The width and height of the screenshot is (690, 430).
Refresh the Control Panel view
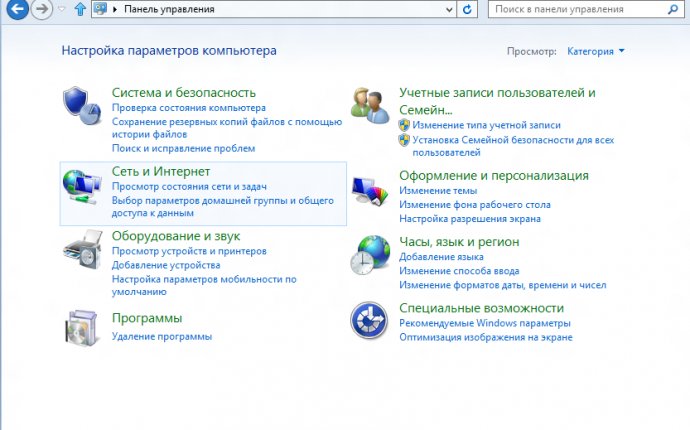pyautogui.click(x=467, y=9)
